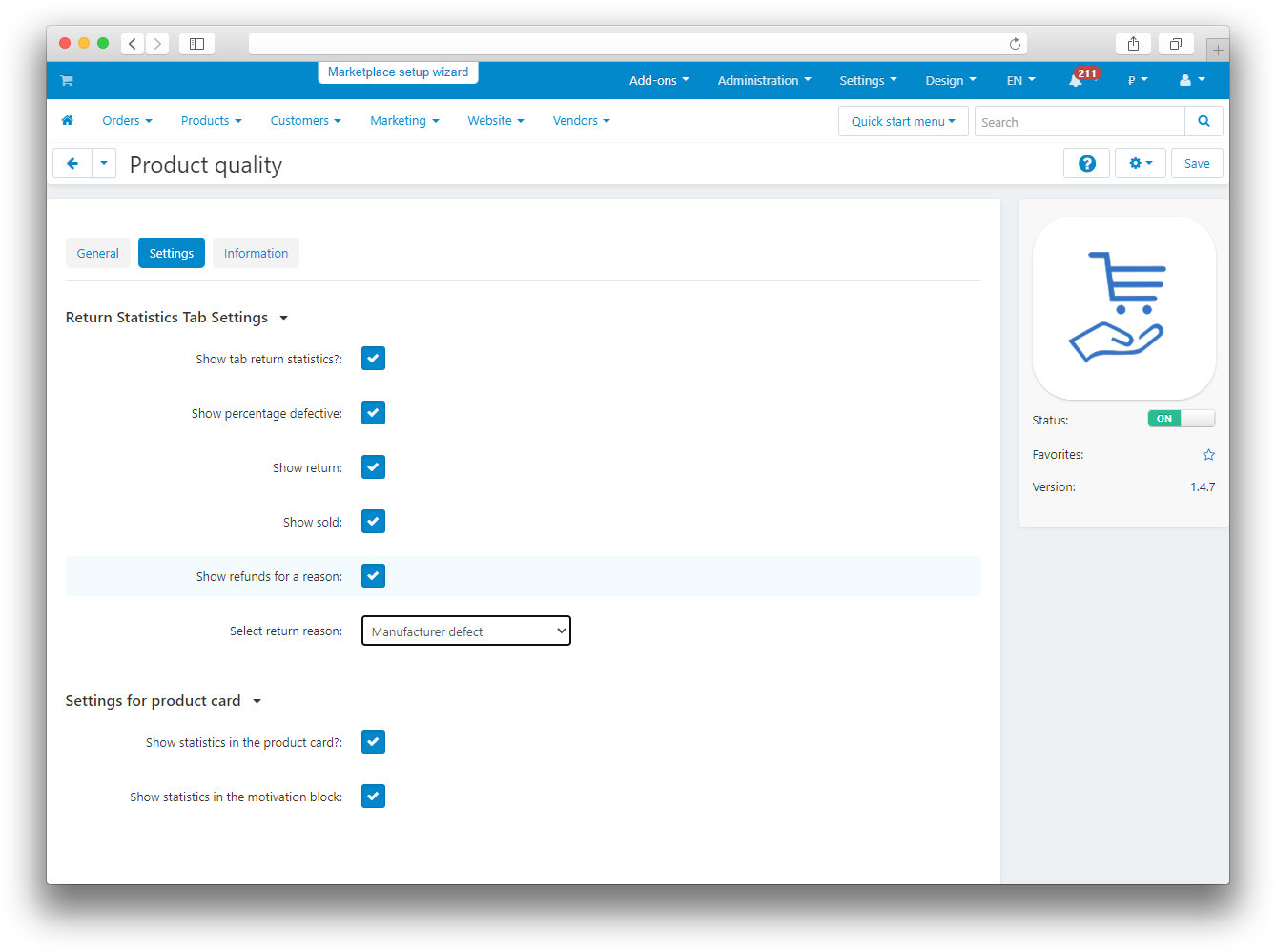Open the Select return reason dropdown

pos(465,631)
